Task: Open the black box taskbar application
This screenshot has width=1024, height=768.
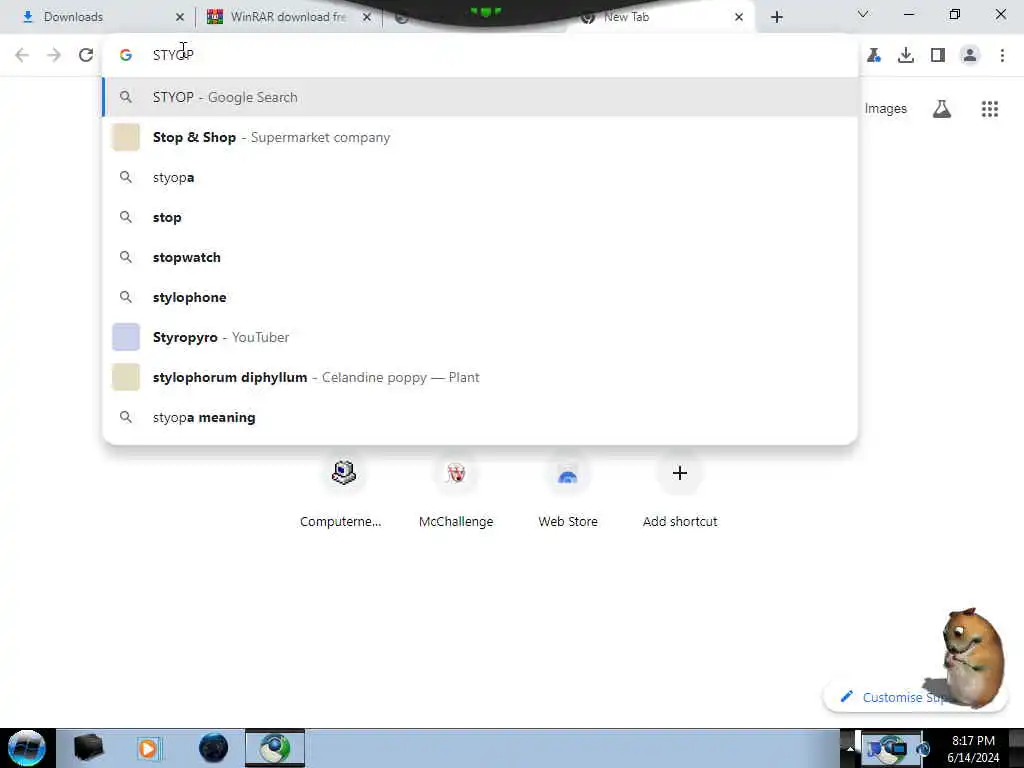Action: tap(88, 748)
